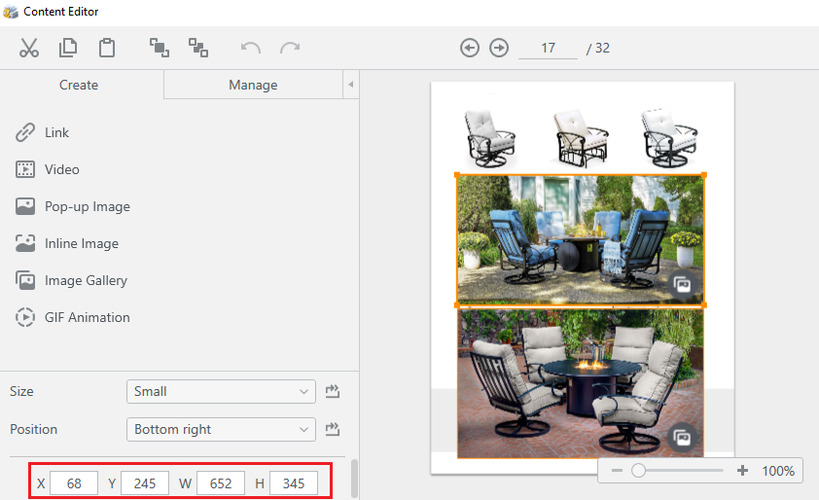Apply Position setting to all icon
Image resolution: width=819 pixels, height=500 pixels.
coord(333,429)
